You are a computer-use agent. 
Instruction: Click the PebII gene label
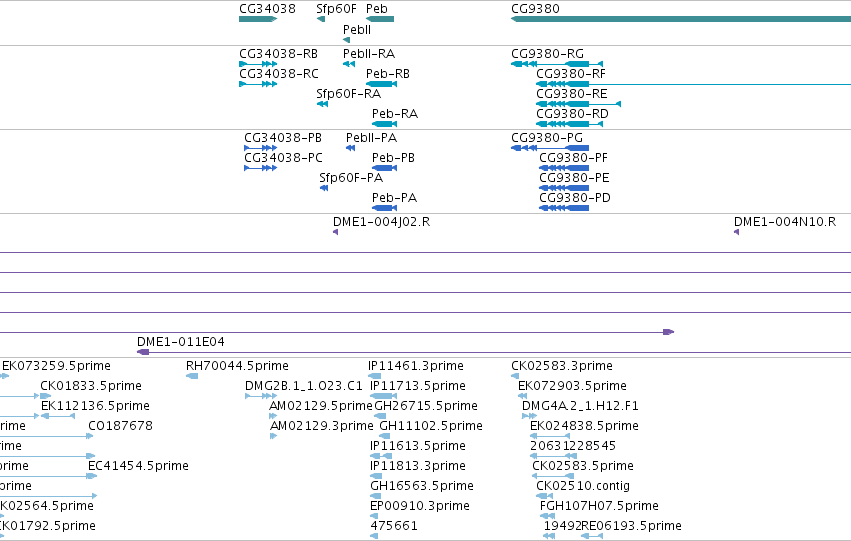357,30
